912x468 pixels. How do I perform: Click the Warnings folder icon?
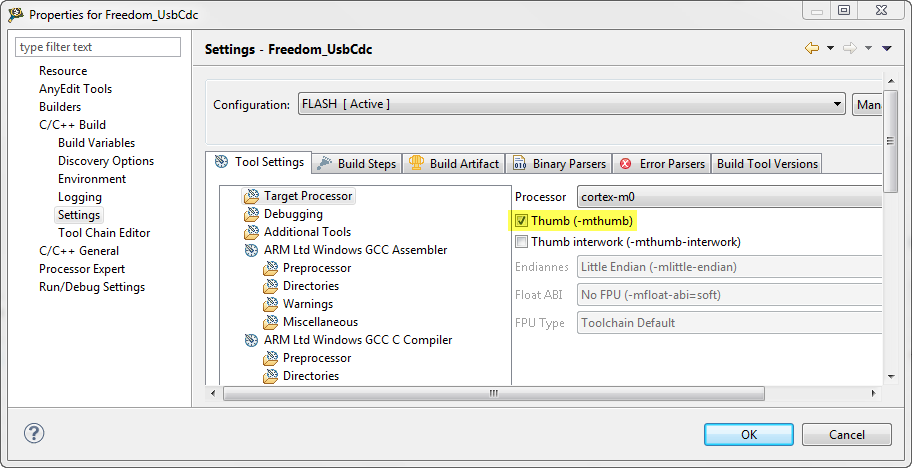click(x=269, y=304)
